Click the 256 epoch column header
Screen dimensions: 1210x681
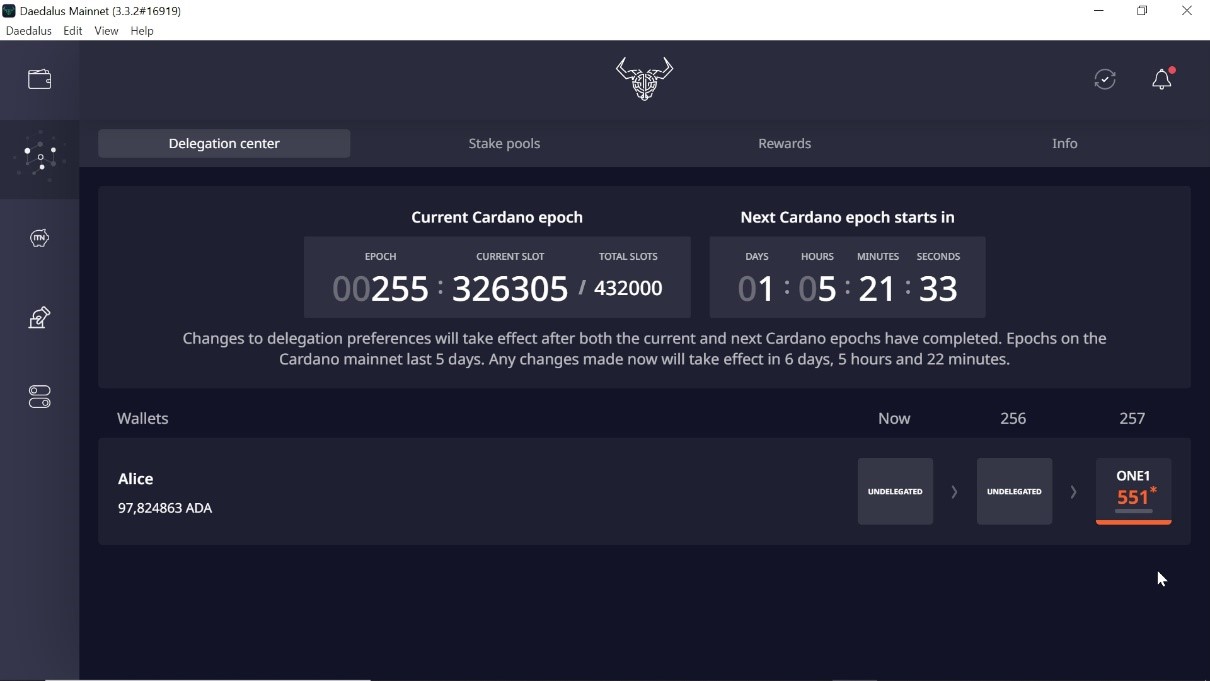coord(1013,418)
